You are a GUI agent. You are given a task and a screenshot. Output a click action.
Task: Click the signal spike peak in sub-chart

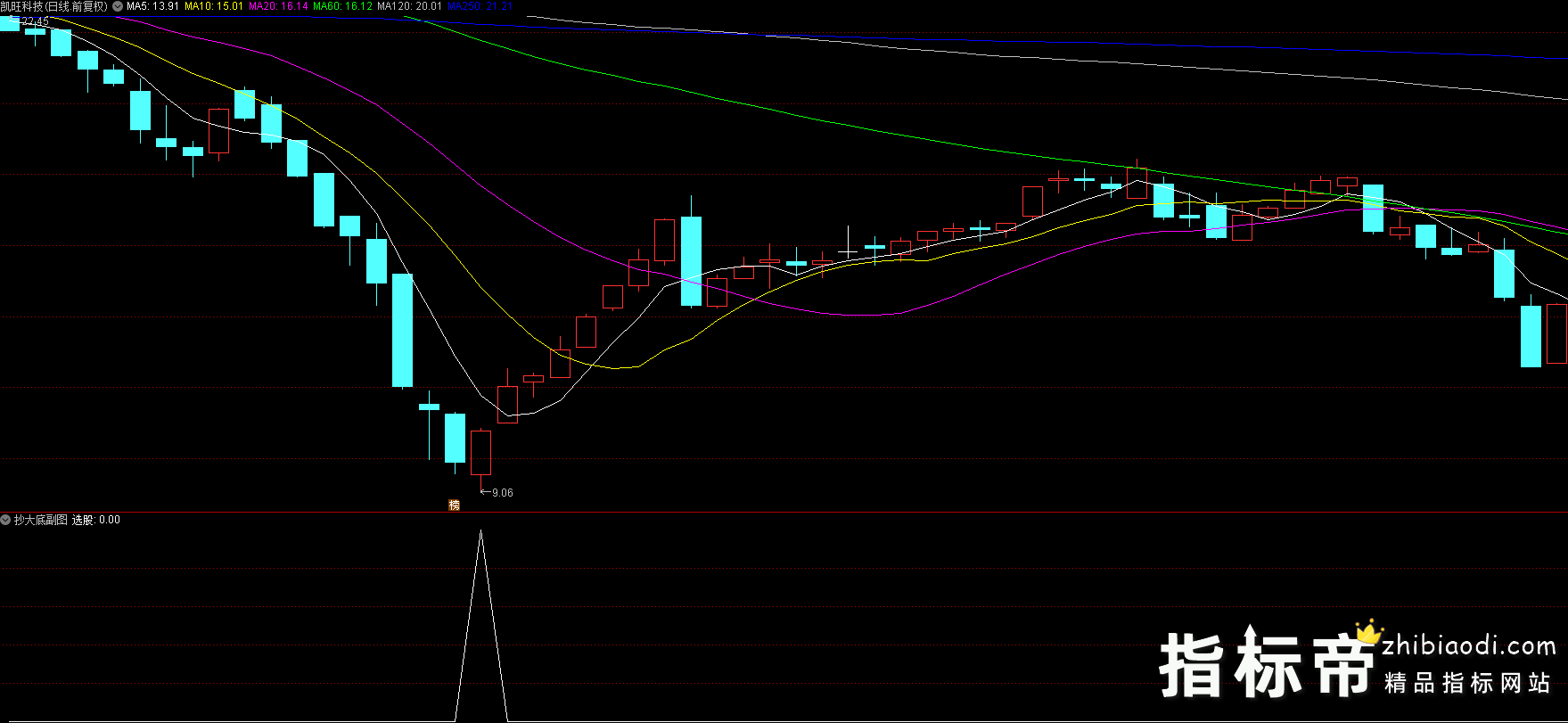click(x=481, y=532)
